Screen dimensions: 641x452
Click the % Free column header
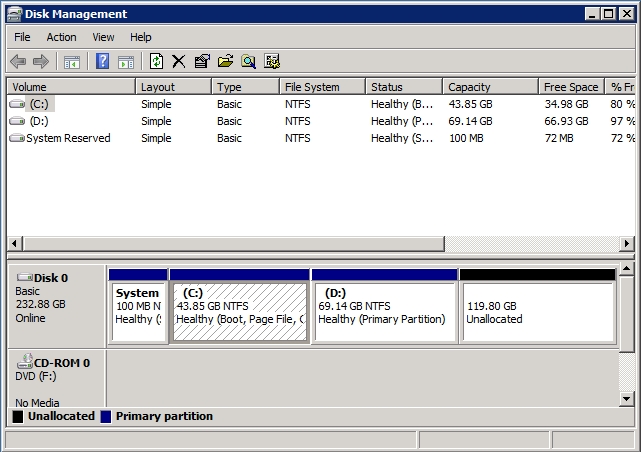[x=620, y=87]
